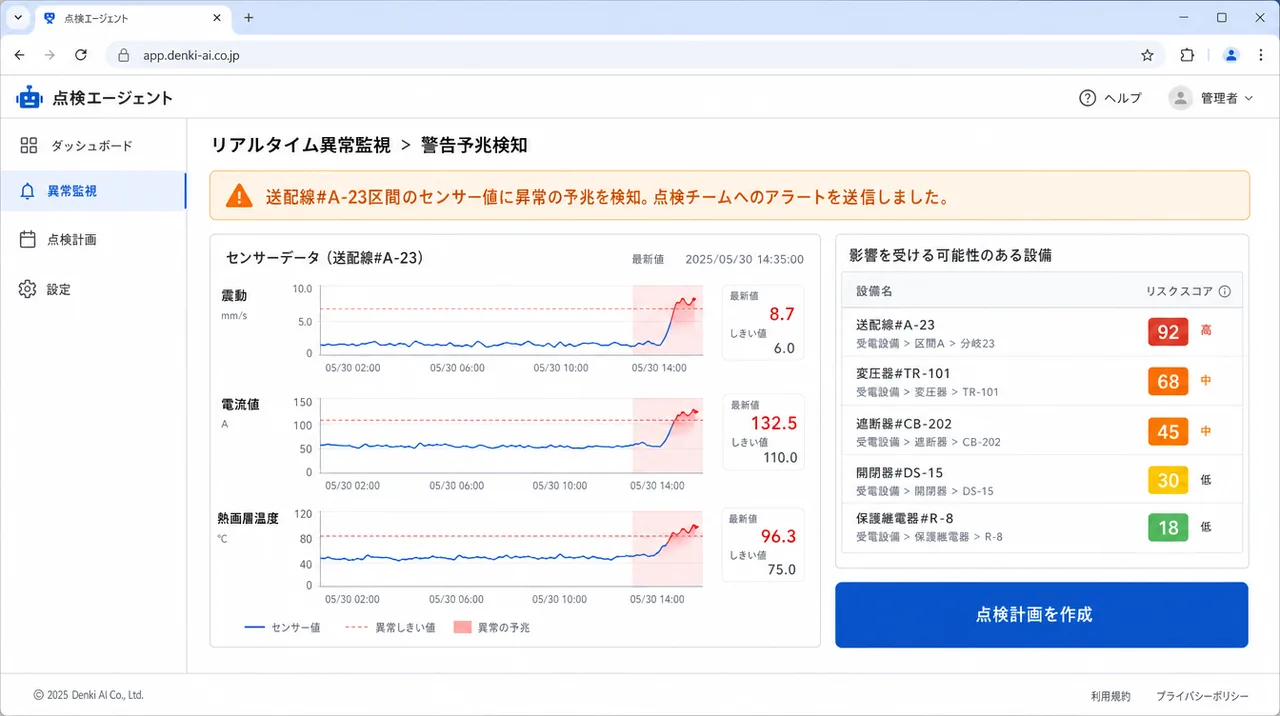Image resolution: width=1280 pixels, height=716 pixels.
Task: Open the 設定 menu item
Action: (x=93, y=289)
